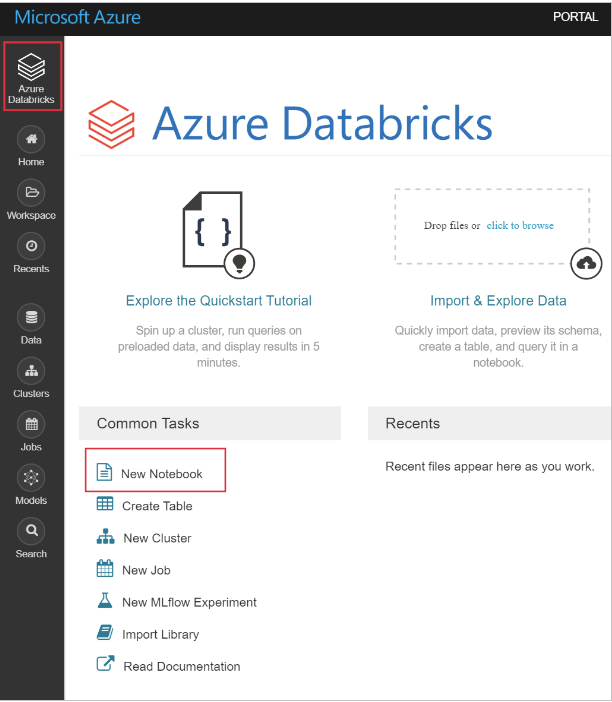The height and width of the screenshot is (702, 612).
Task: Select Create Table task
Action: pyautogui.click(x=157, y=506)
